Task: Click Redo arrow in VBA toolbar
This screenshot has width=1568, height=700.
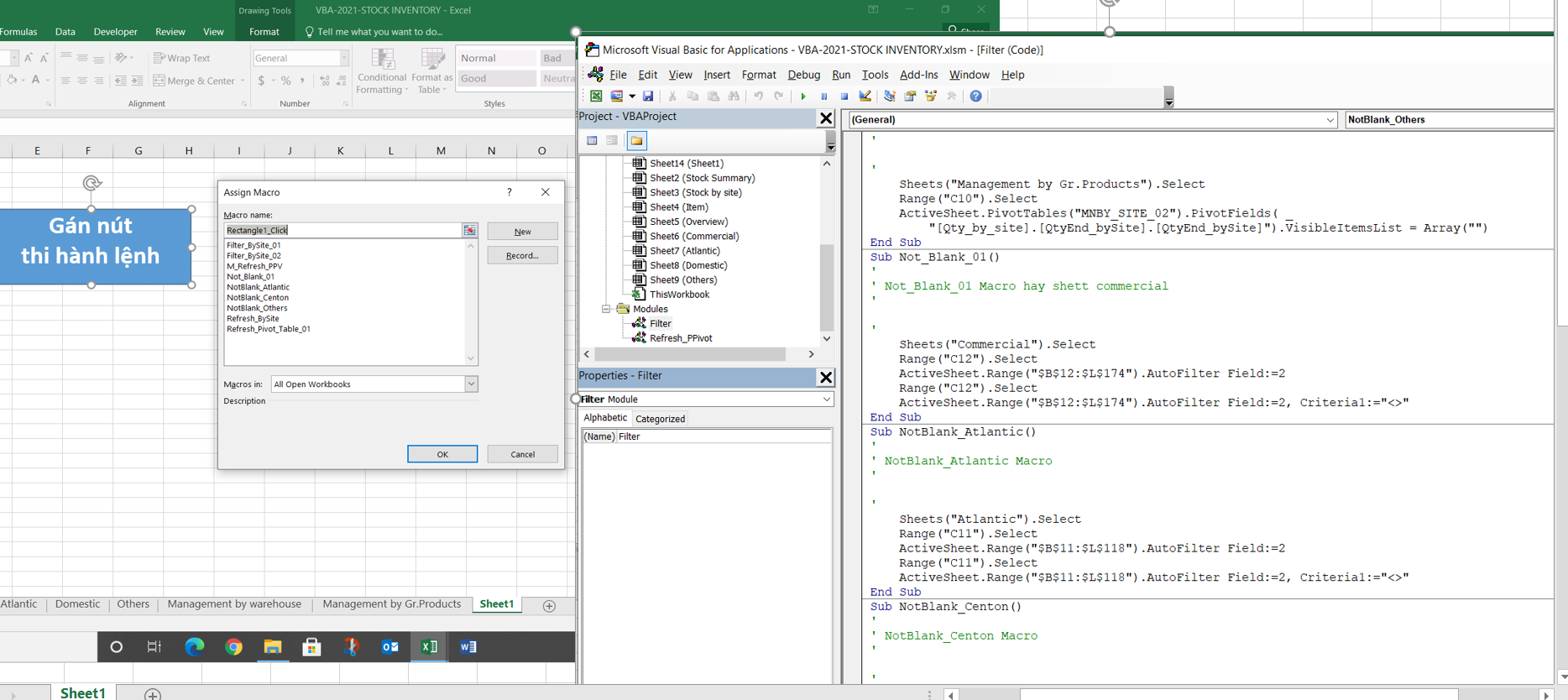Action: (x=779, y=97)
